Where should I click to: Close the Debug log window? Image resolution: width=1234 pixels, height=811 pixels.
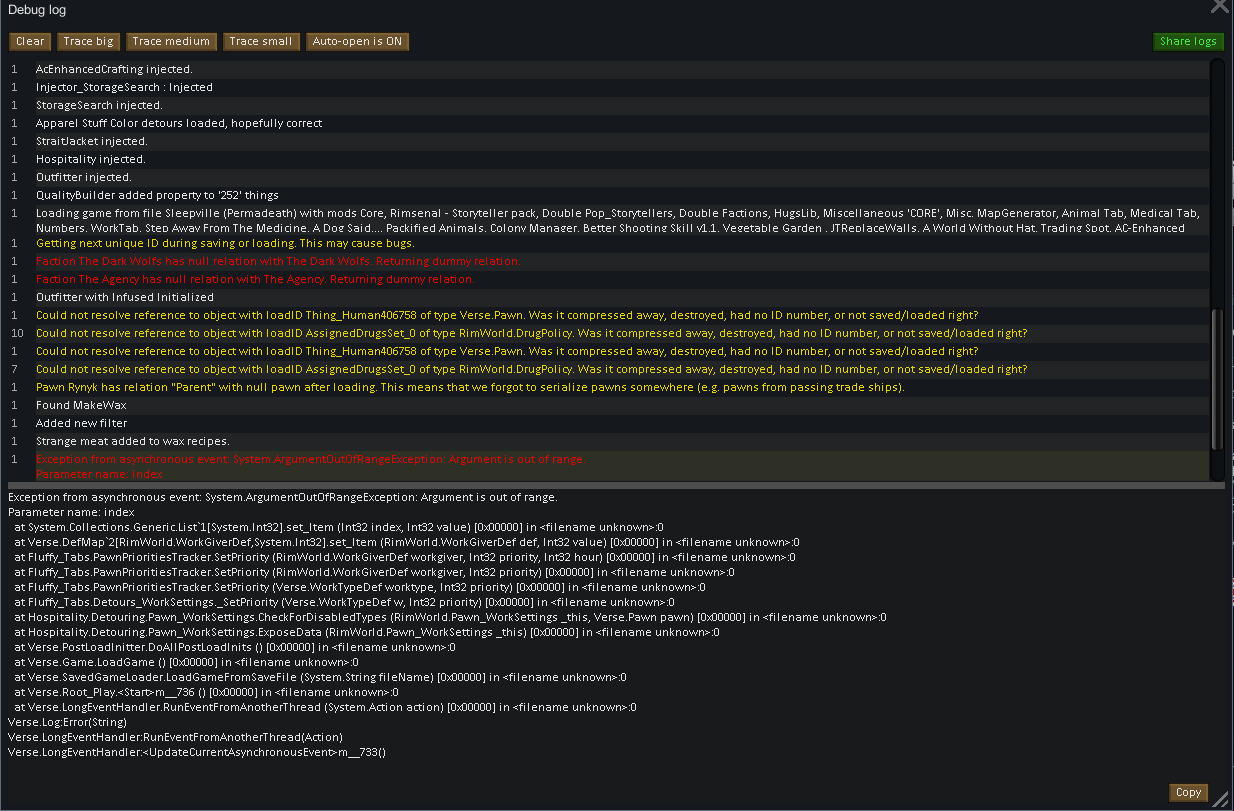click(1219, 6)
